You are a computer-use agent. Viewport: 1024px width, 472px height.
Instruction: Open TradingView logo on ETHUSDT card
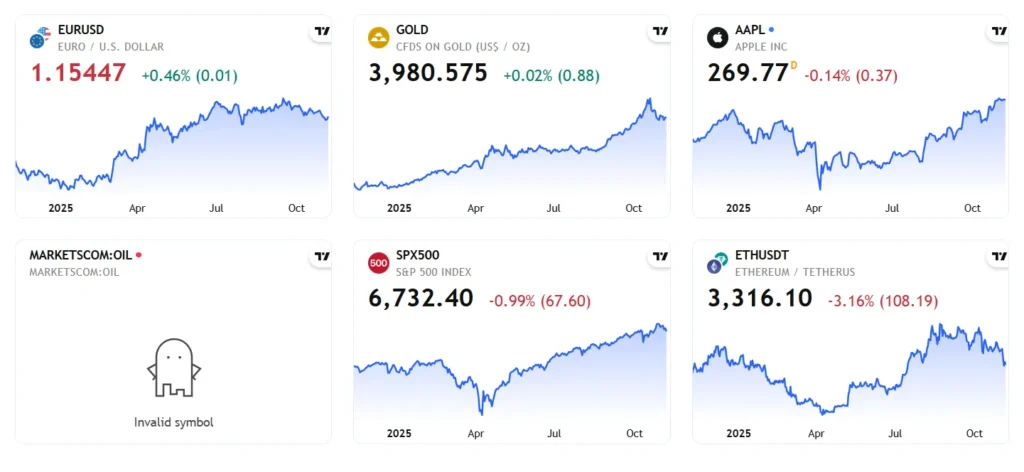point(998,257)
